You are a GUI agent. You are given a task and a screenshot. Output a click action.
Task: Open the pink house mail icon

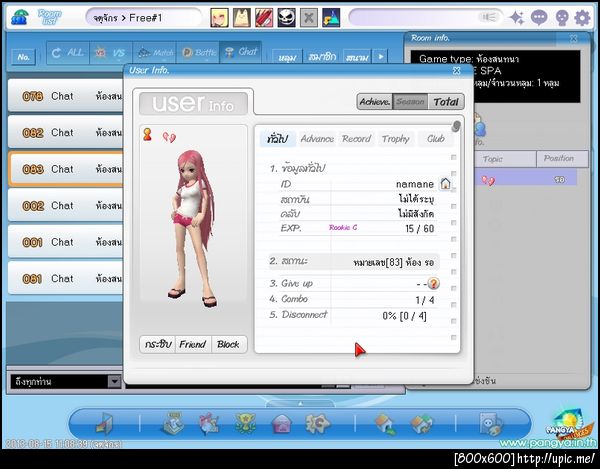click(281, 424)
